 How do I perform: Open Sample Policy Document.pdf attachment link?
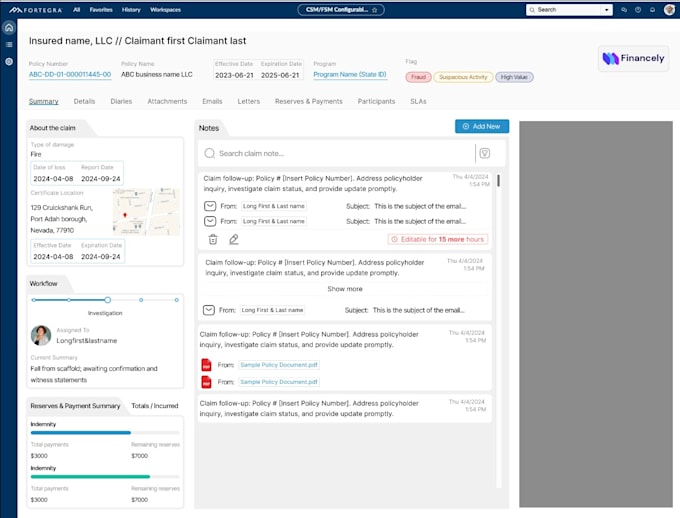click(278, 365)
